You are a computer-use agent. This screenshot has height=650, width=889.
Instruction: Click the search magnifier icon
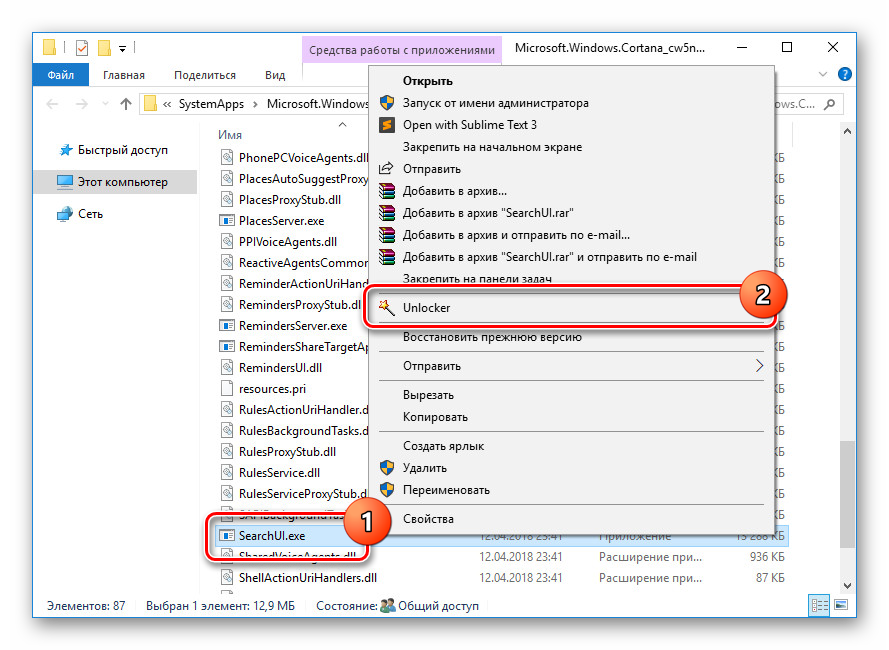pos(830,104)
